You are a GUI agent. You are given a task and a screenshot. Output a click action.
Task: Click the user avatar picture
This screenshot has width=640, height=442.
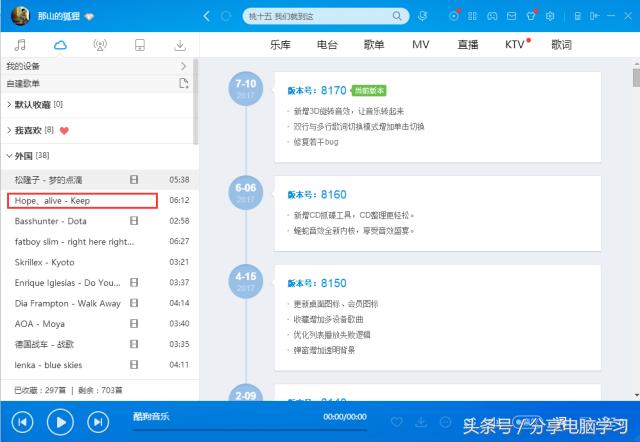click(20, 16)
